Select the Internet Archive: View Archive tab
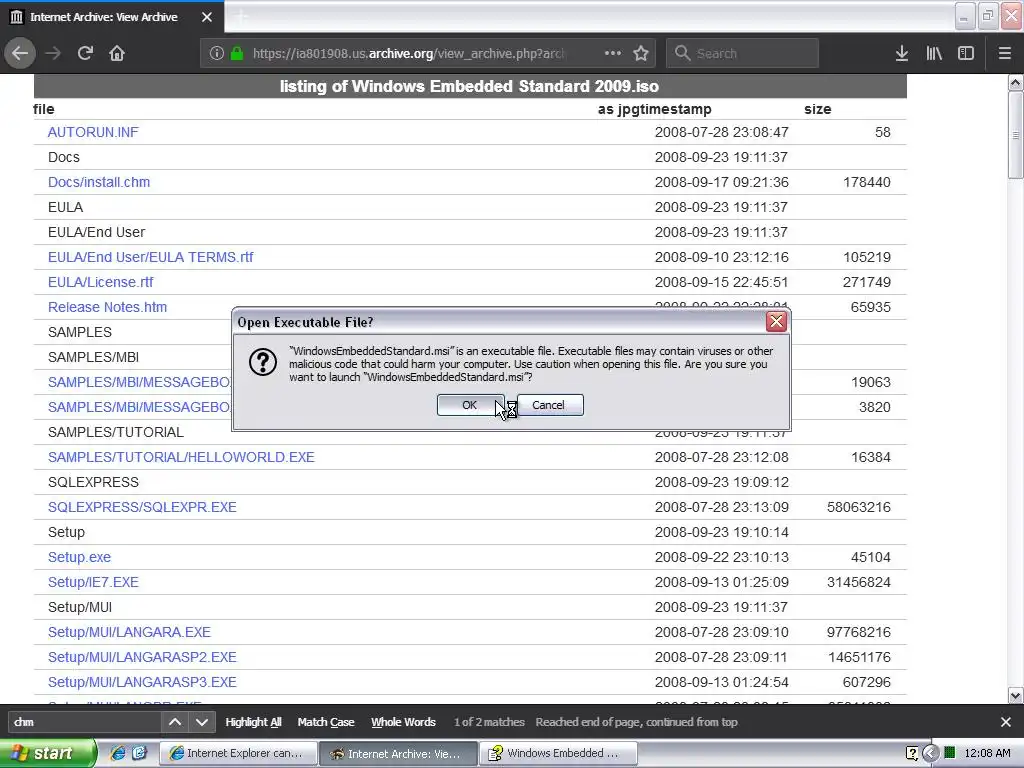Screen dimensions: 1024x768 (x=112, y=17)
